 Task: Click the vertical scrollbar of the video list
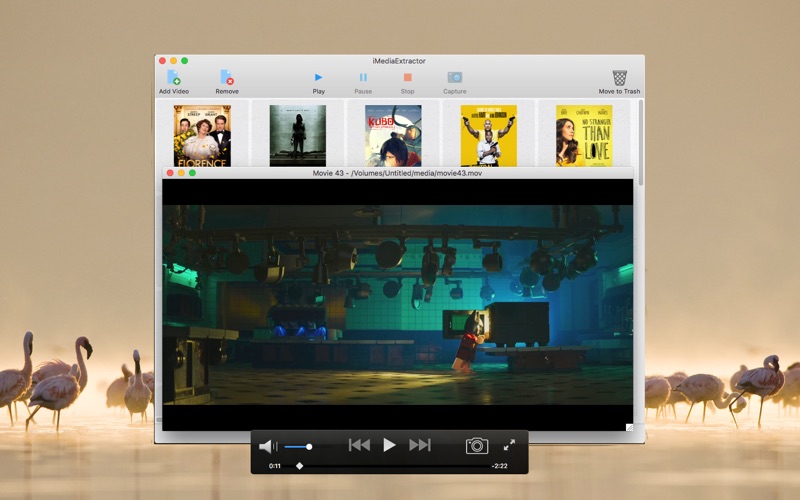pyautogui.click(x=640, y=143)
